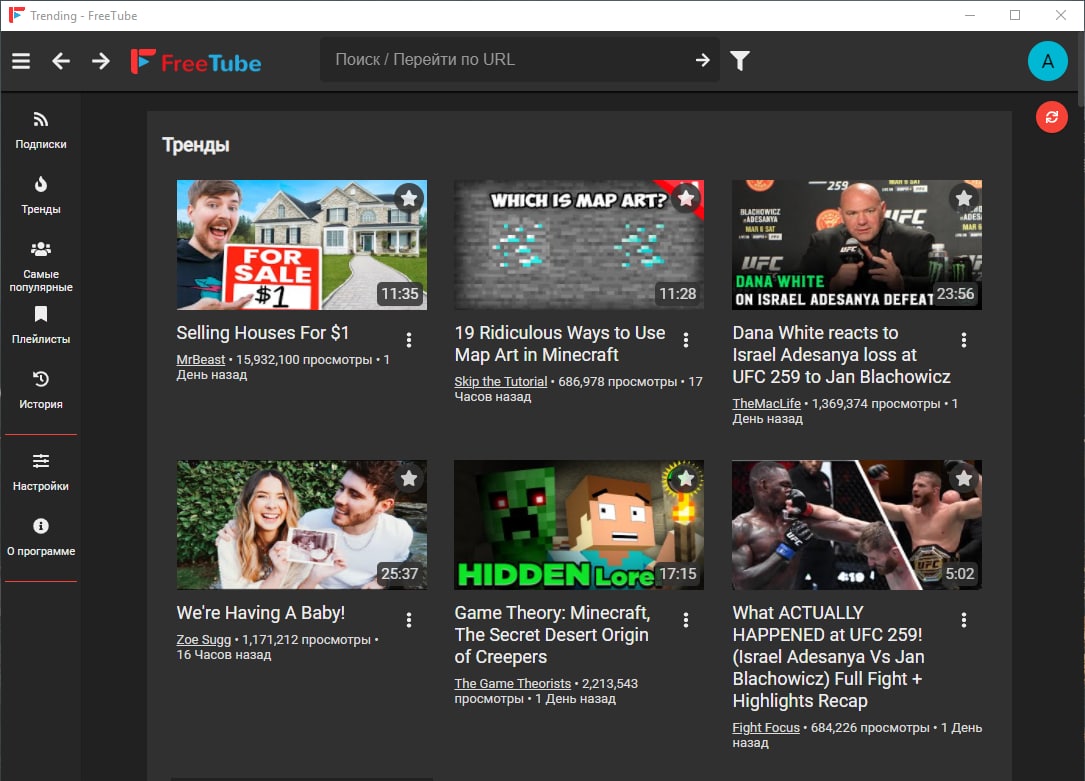Go forward with the right arrow
The image size is (1085, 781).
(x=101, y=61)
